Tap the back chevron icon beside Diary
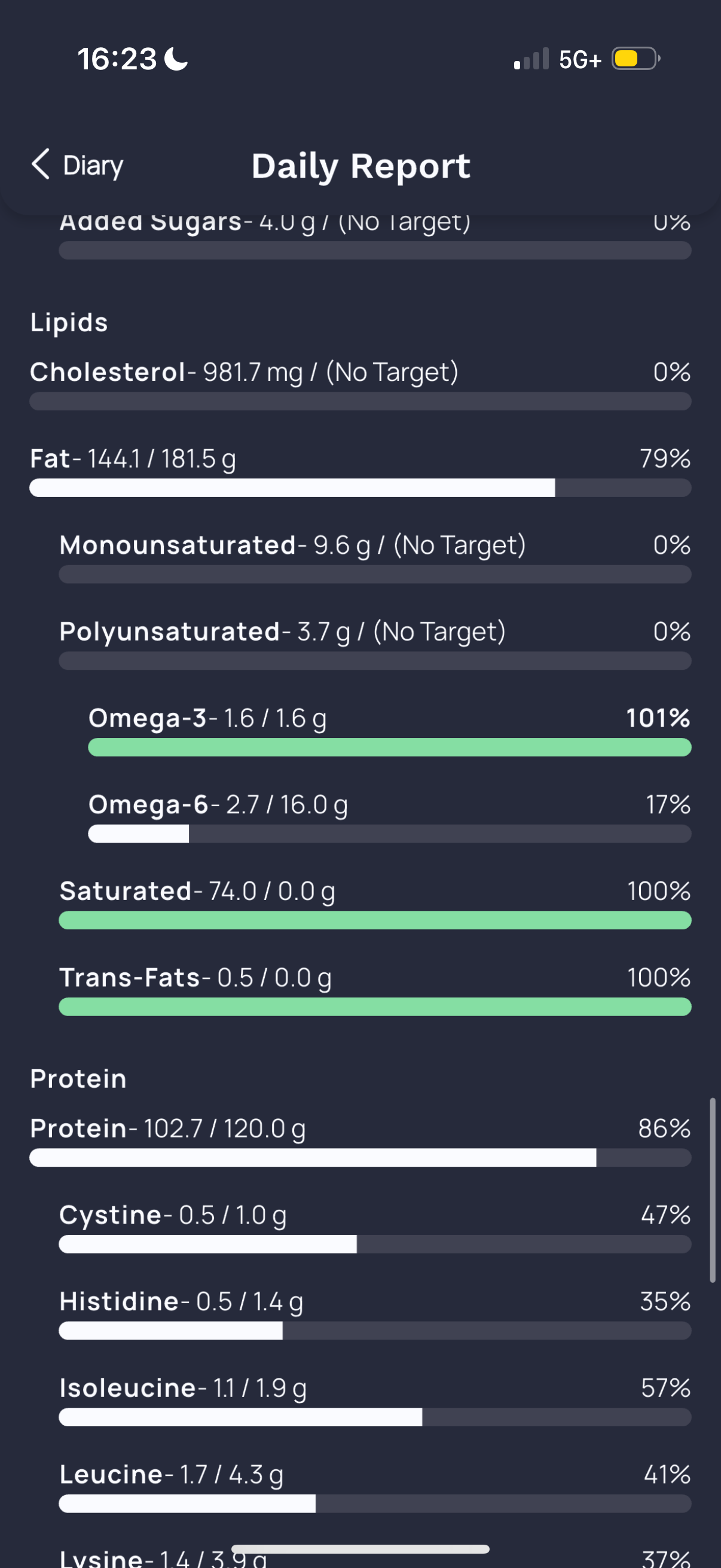721x1568 pixels. [41, 164]
